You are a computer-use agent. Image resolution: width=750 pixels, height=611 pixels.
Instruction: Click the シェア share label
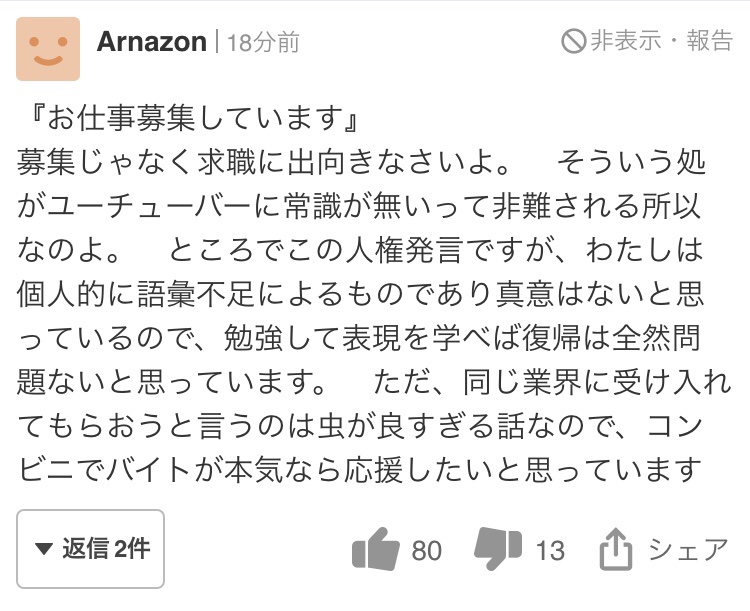coord(688,550)
